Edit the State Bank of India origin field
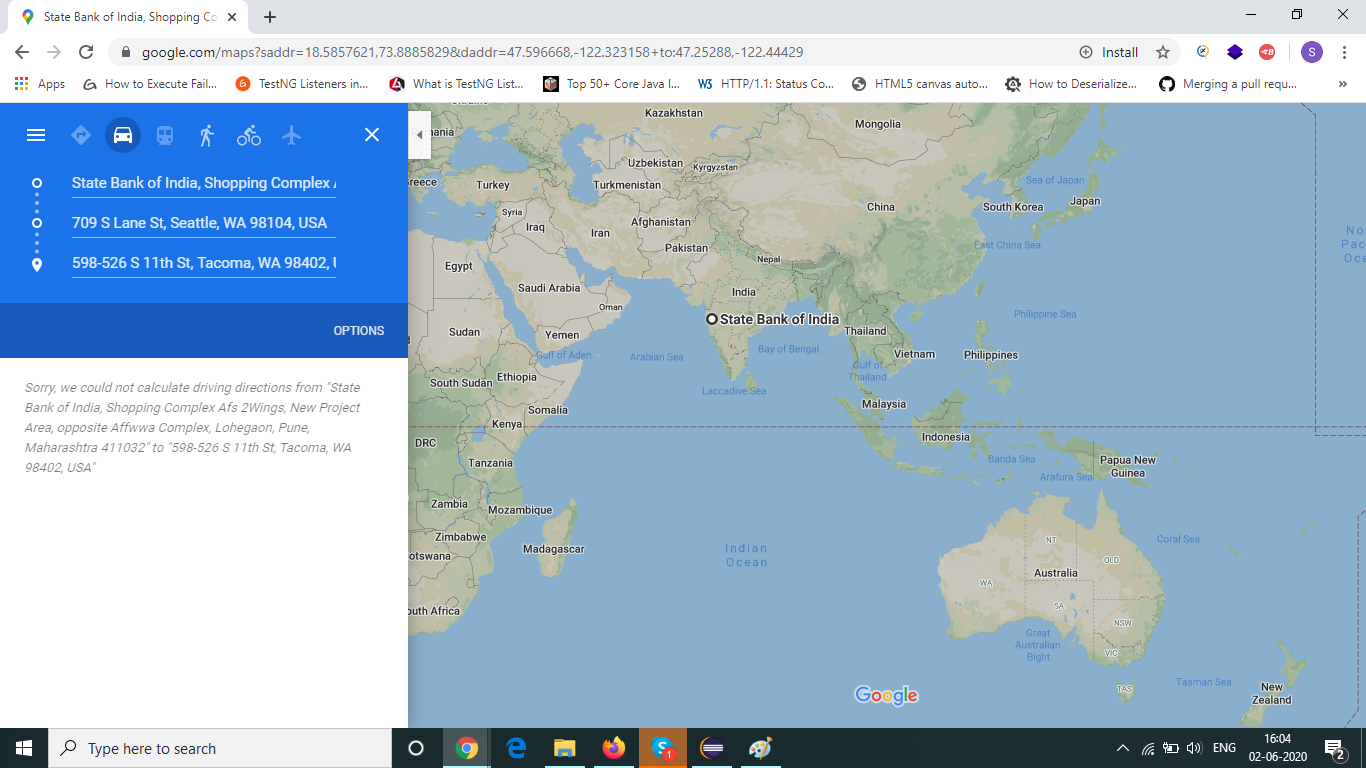Screen dimensions: 1366x768 (204, 183)
